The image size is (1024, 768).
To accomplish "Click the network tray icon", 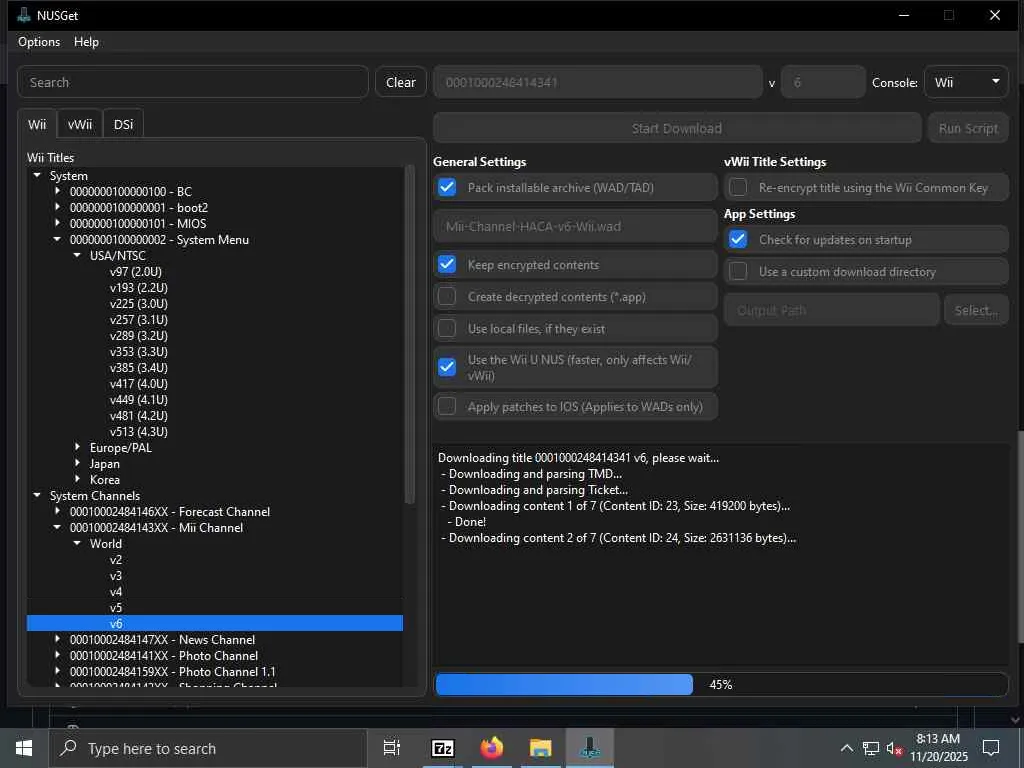I will tap(871, 748).
